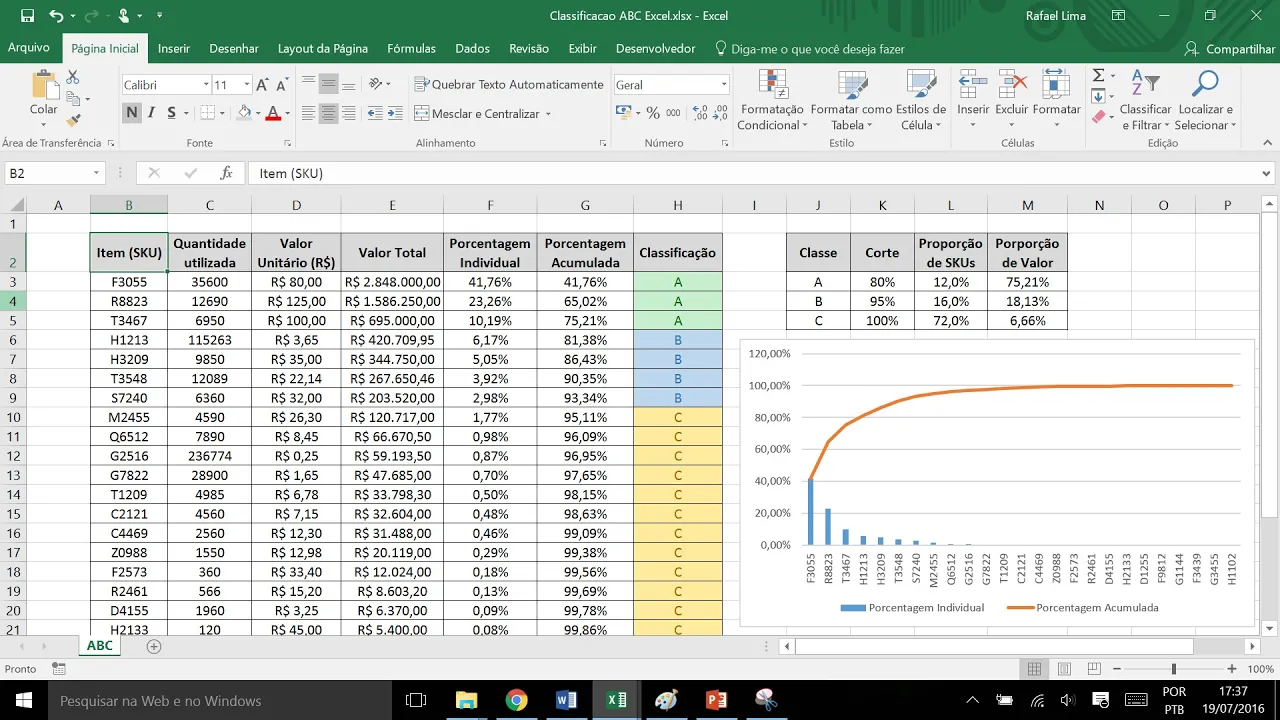This screenshot has height=720, width=1280.
Task: Click the AutoSum sigma icon
Action: [1098, 76]
